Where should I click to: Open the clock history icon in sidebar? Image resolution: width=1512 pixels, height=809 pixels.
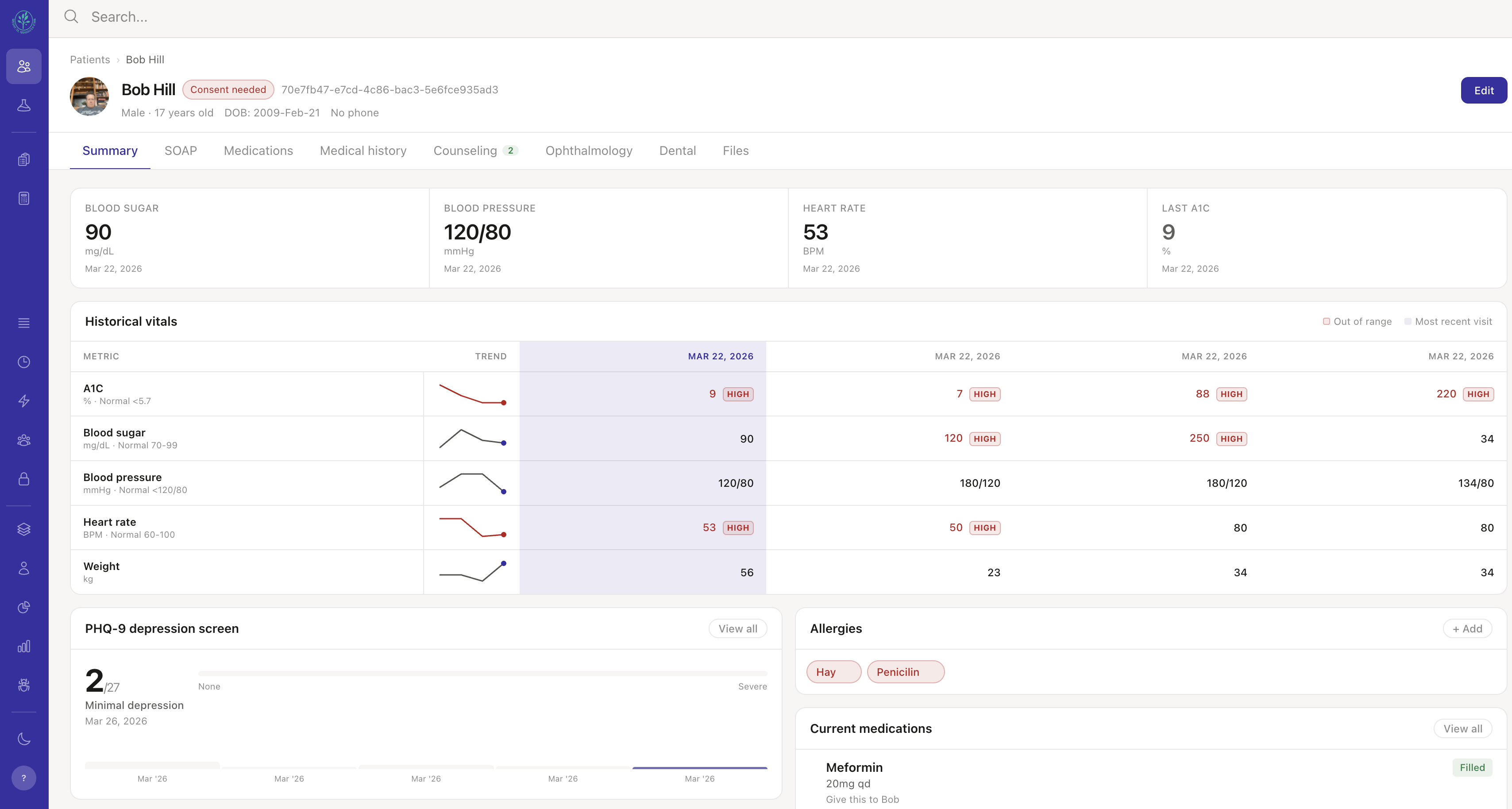click(x=23, y=362)
